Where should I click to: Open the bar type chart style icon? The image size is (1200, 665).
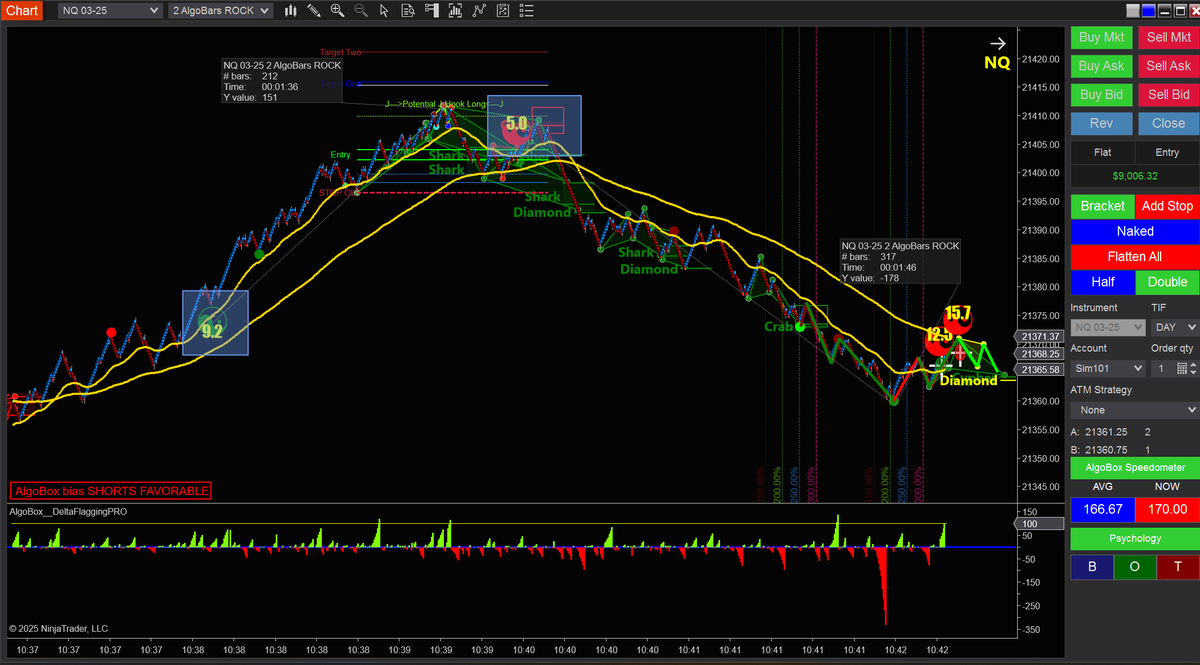[291, 11]
